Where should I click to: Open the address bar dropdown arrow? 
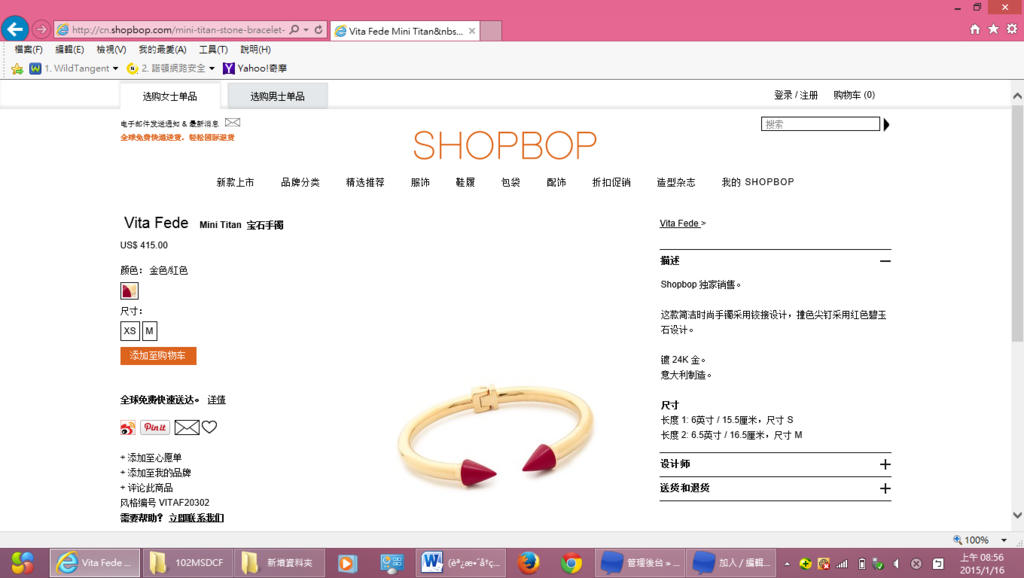306,29
